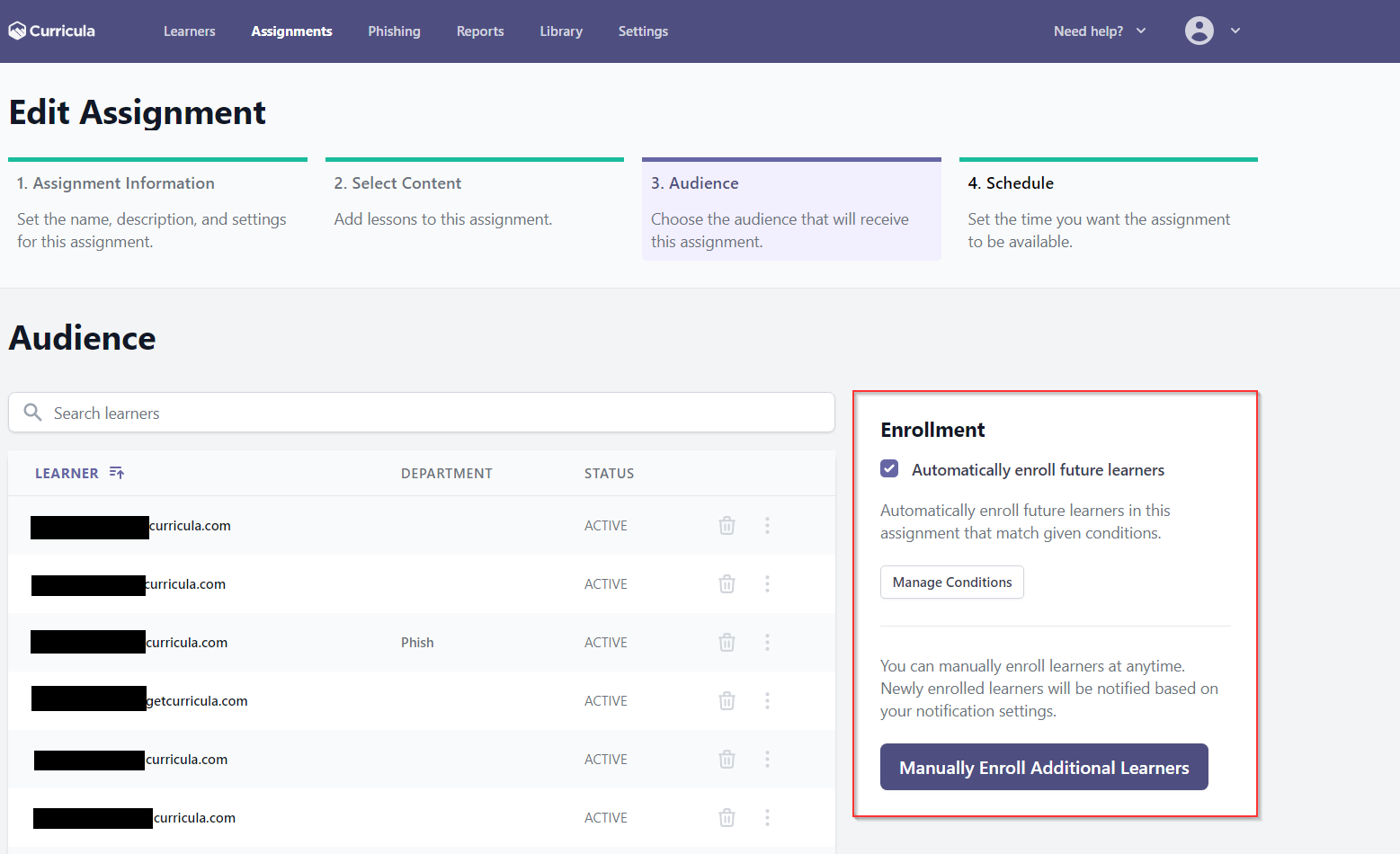Click the Curricula logo
This screenshot has width=1400, height=854.
click(51, 31)
